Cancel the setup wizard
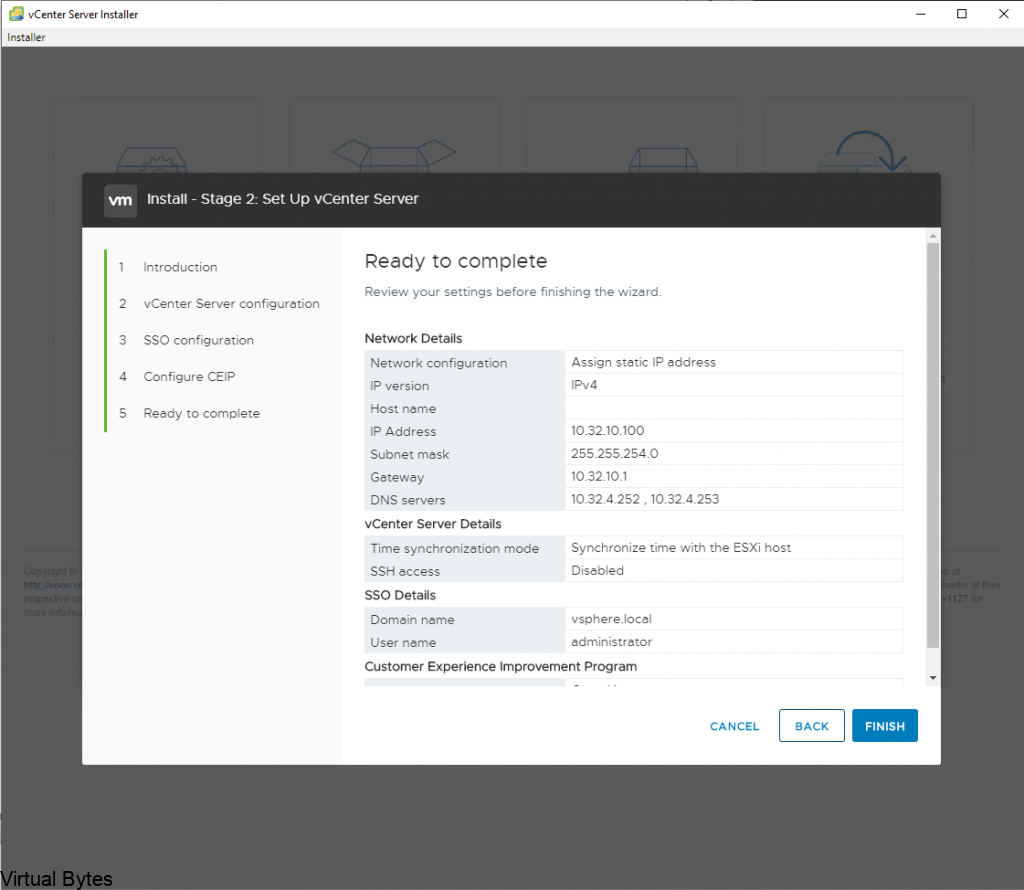This screenshot has width=1024, height=890. click(734, 726)
